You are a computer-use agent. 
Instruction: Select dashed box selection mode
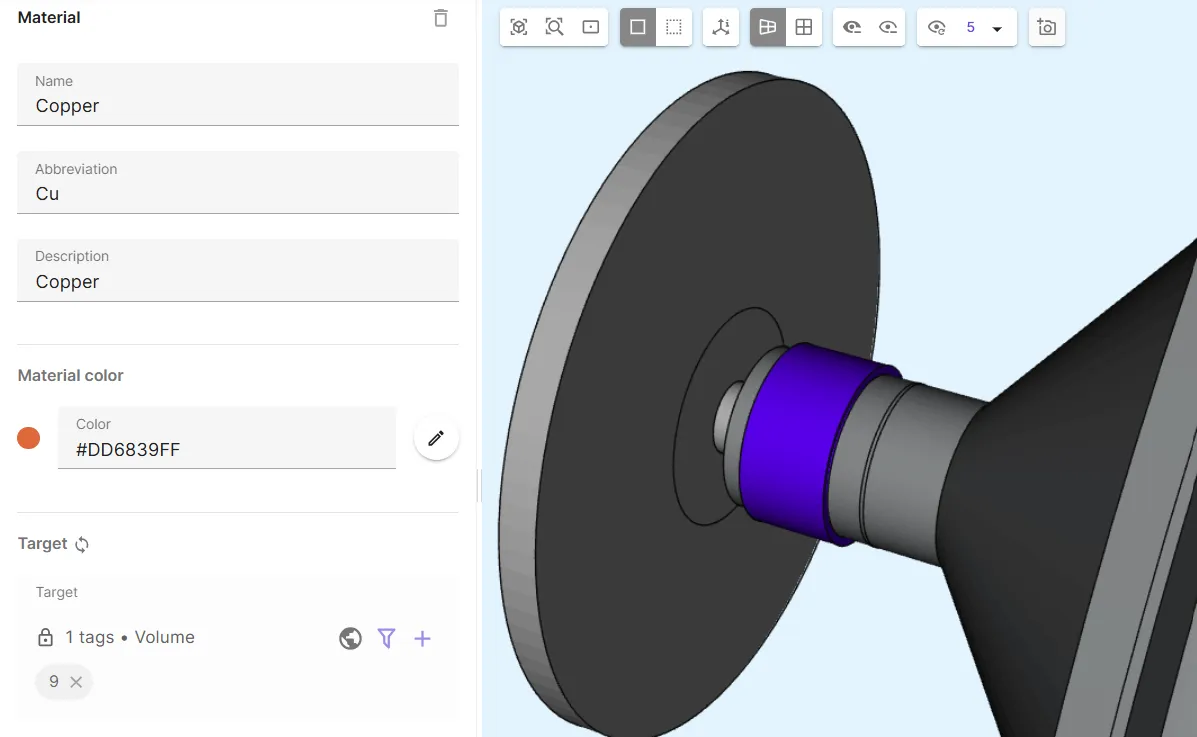click(674, 27)
